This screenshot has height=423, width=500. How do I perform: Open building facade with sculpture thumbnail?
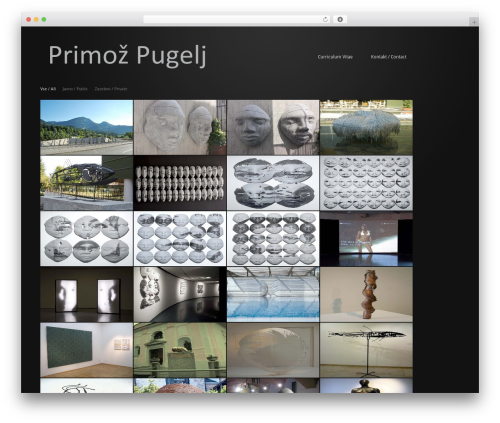click(180, 350)
